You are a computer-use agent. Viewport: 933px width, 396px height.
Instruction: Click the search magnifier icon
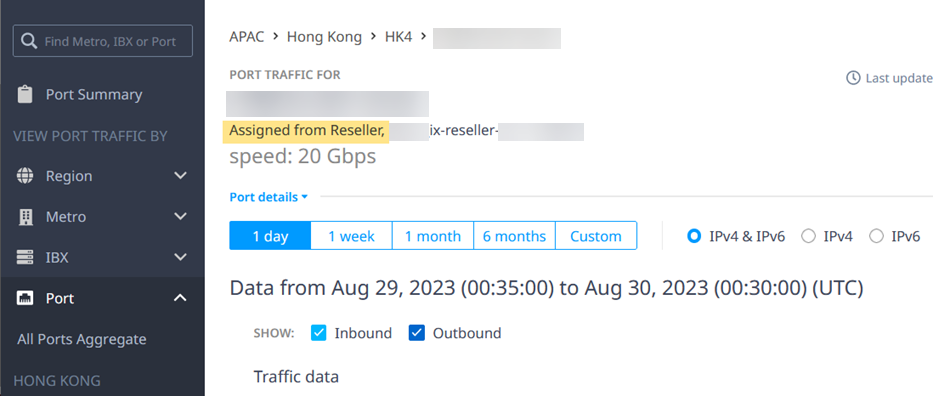[29, 41]
